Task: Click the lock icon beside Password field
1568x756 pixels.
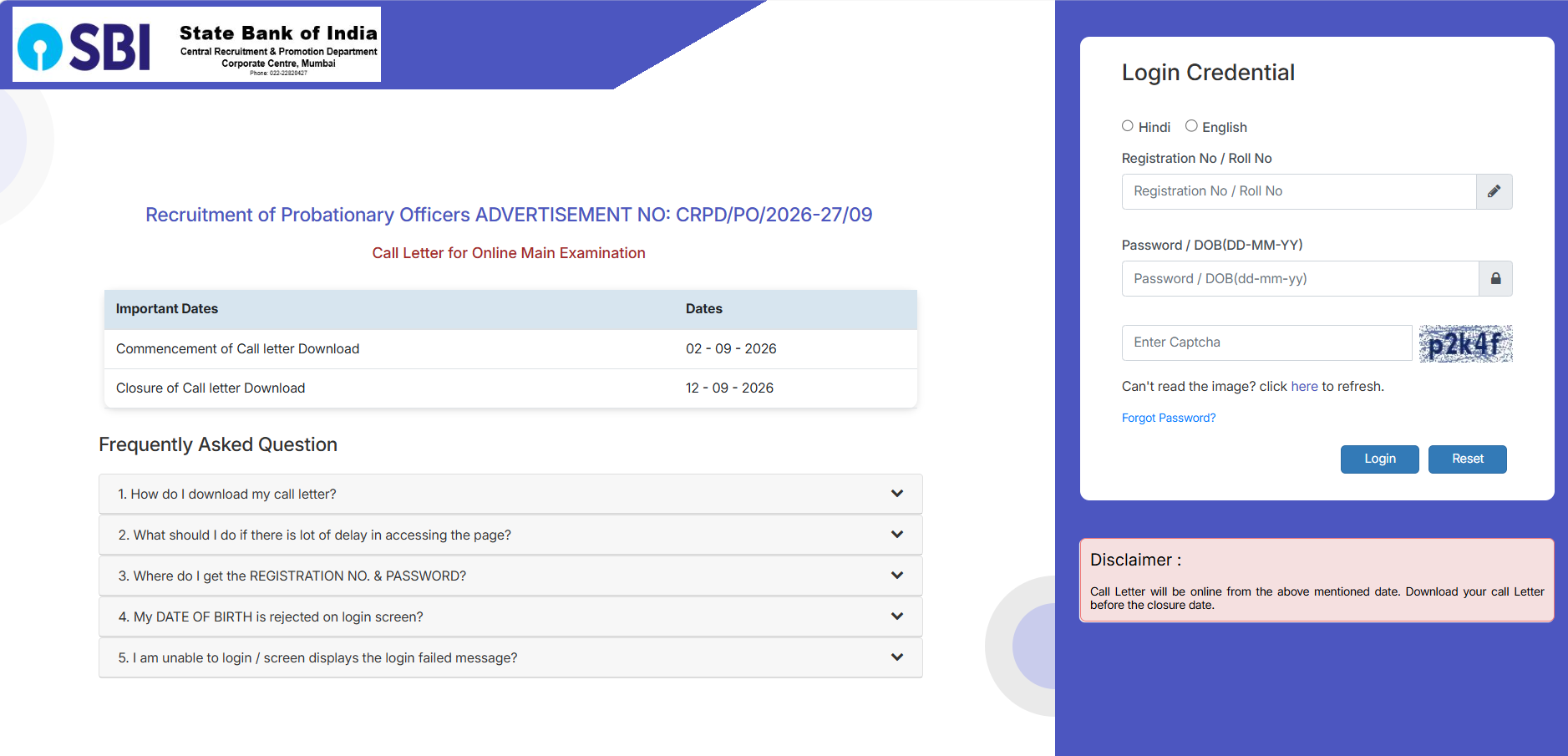Action: (x=1495, y=278)
